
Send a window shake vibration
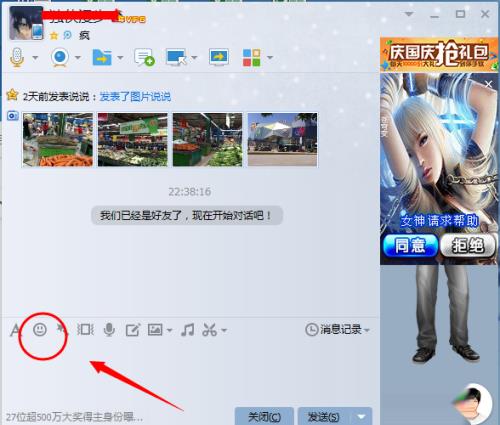click(x=85, y=330)
